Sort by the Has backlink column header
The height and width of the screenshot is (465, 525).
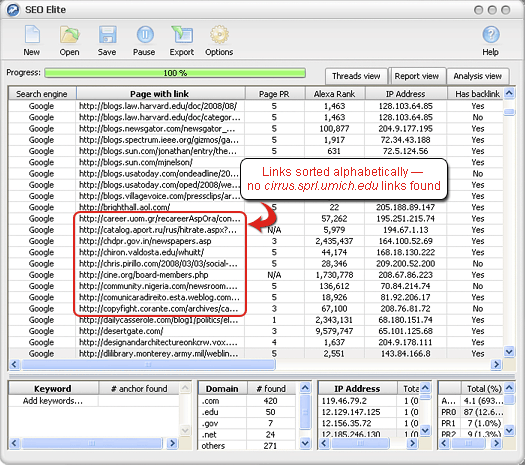[477, 94]
